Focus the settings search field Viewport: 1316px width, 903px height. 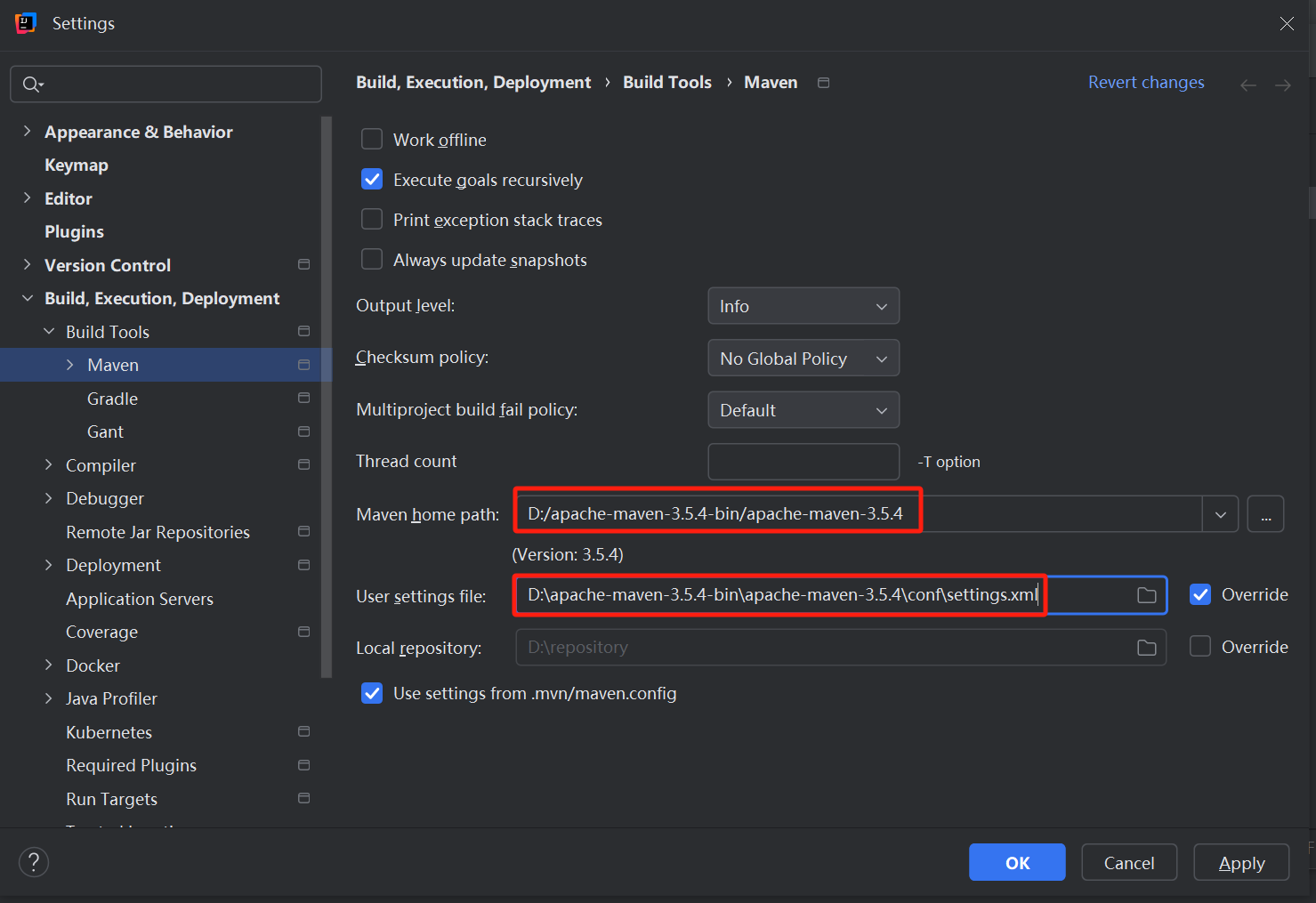pos(166,85)
